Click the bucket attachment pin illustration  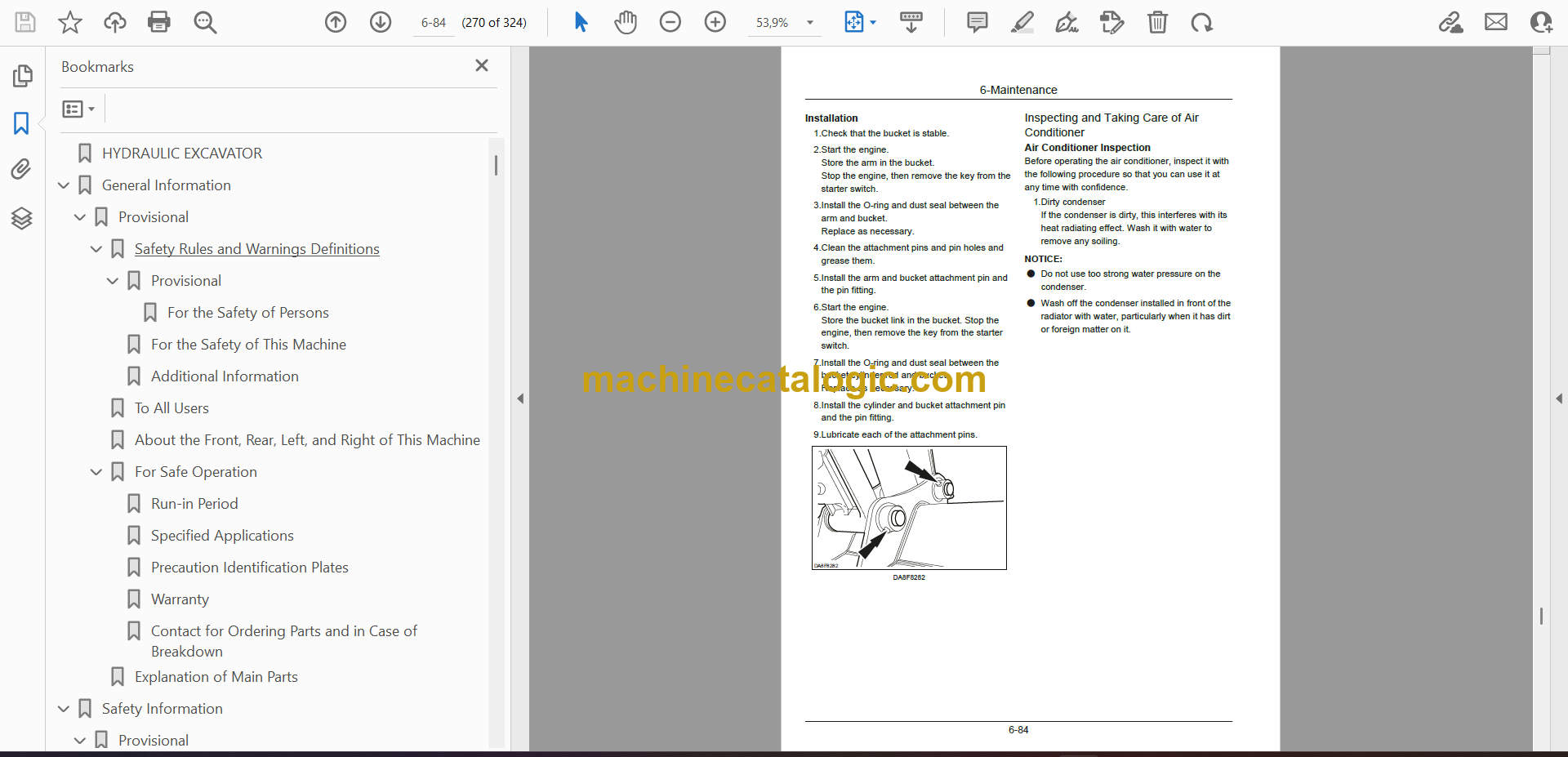click(909, 508)
